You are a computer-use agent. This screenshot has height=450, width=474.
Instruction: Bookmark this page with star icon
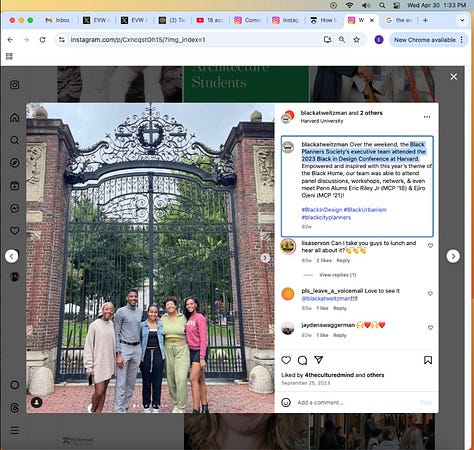click(x=356, y=40)
